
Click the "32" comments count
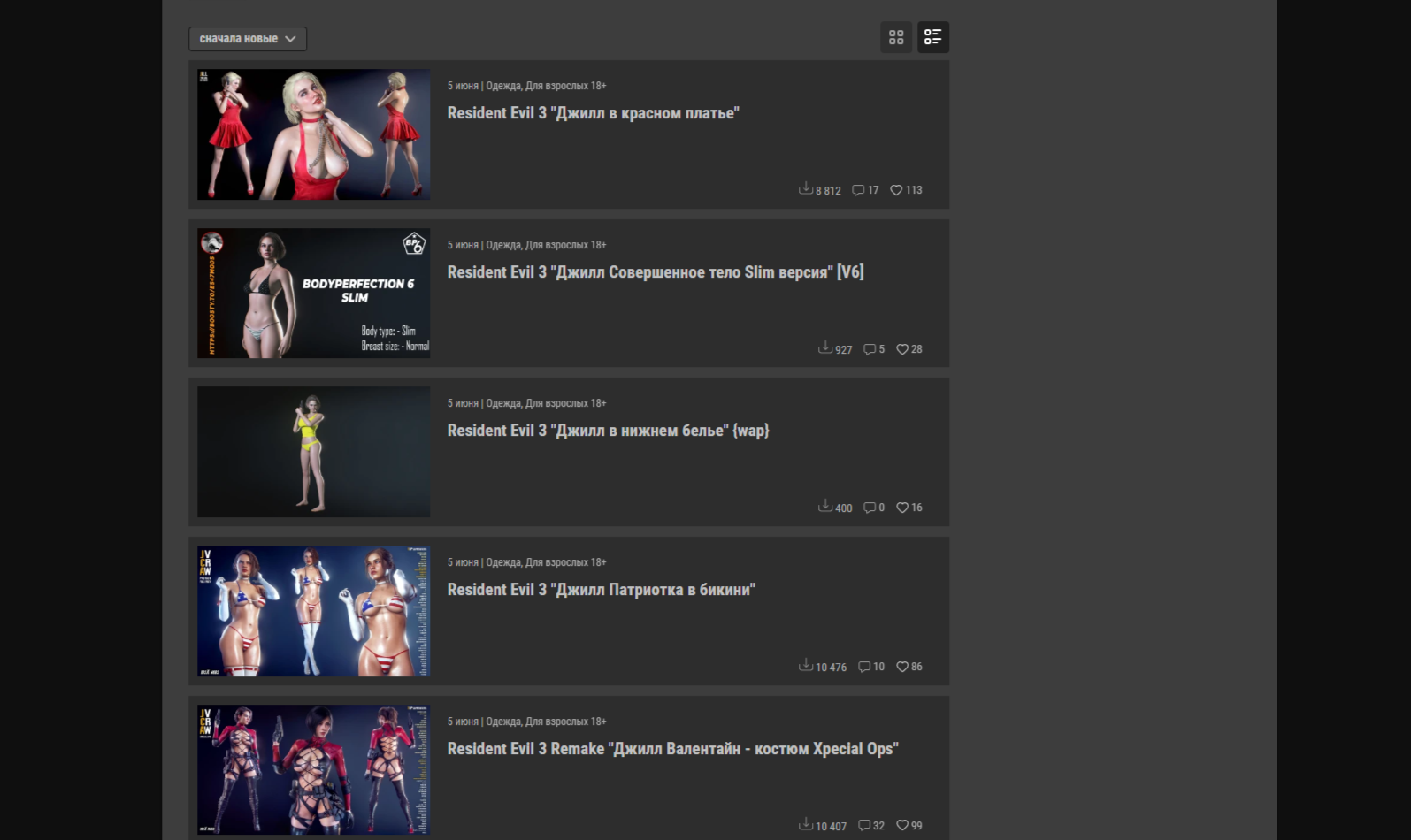(878, 826)
